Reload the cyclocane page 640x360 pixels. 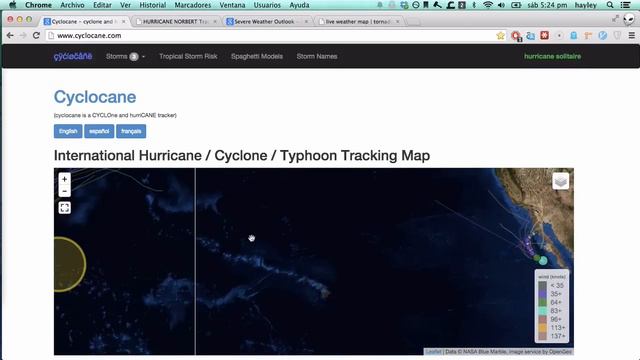coord(36,36)
